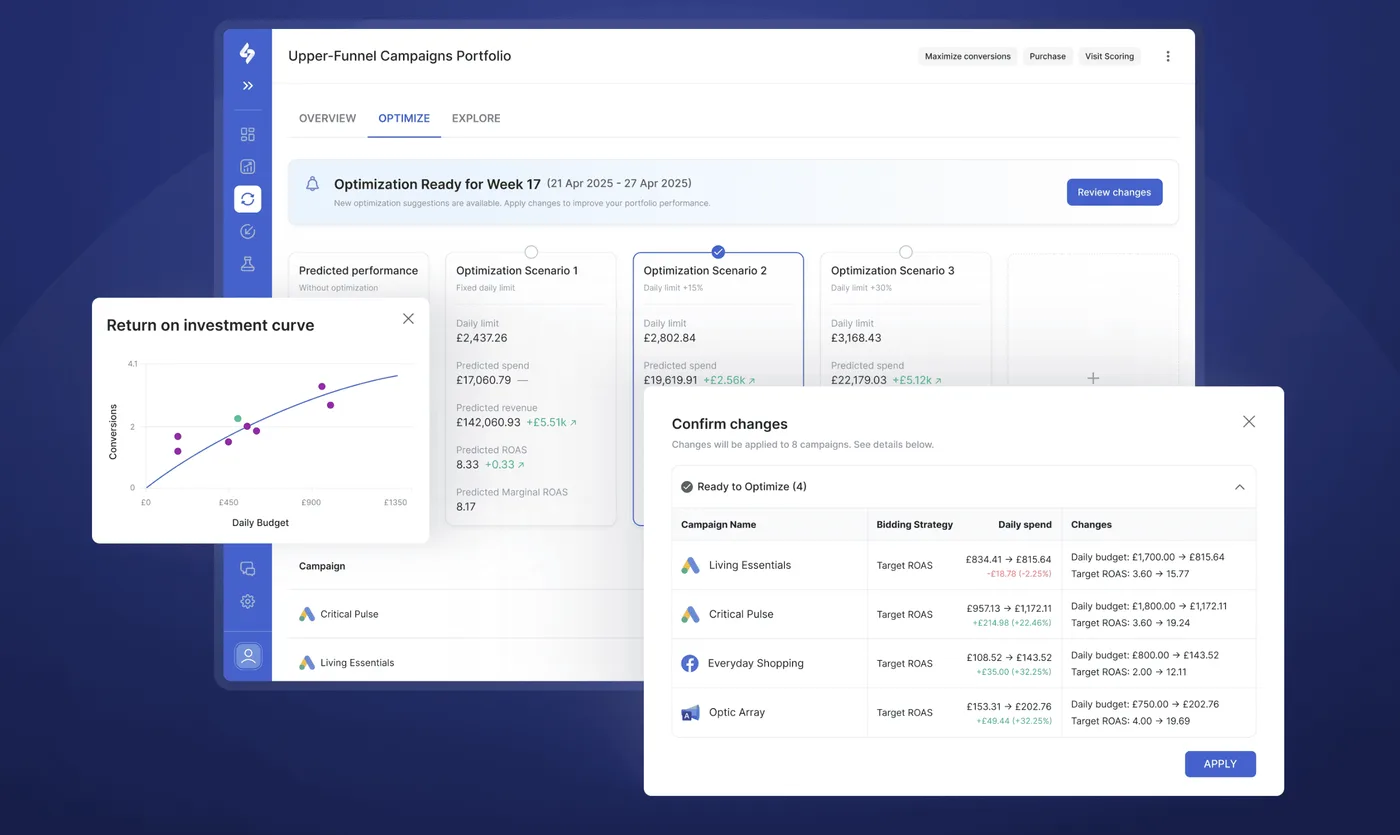Click the Facebook icon beside Everyday Shopping
The width and height of the screenshot is (1400, 835).
point(690,663)
